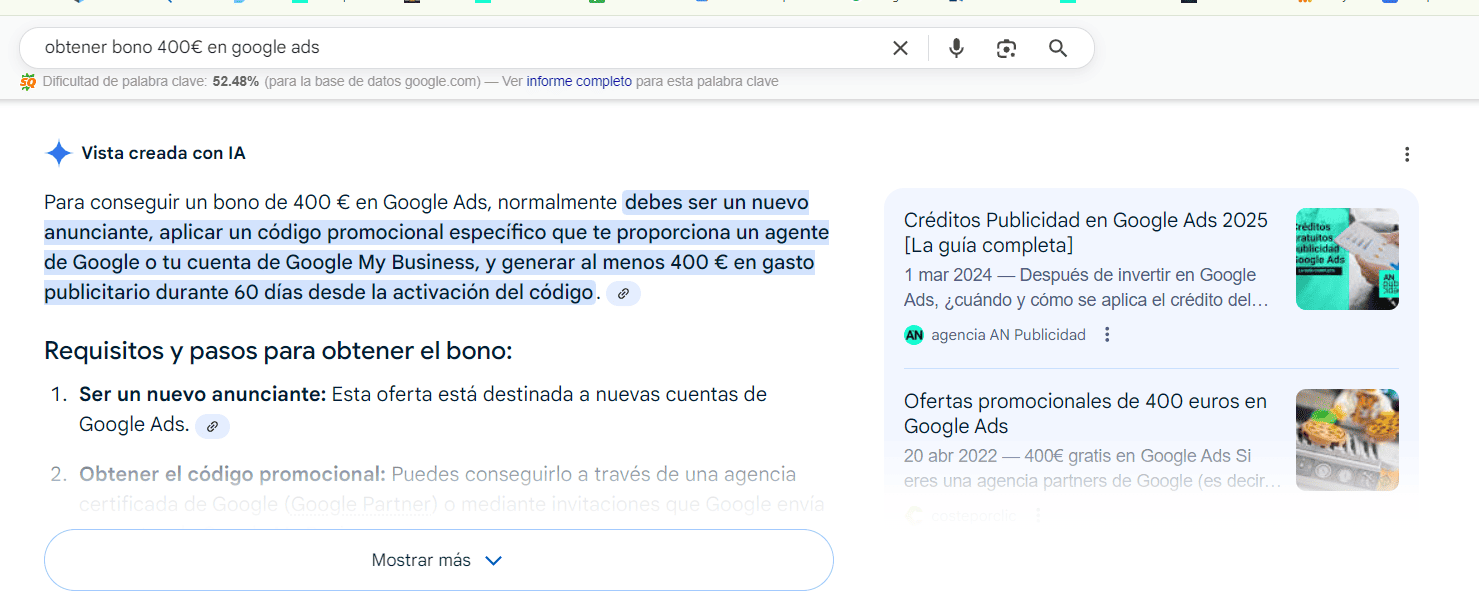Open three-dot options beside agencia AN Publicidad
The height and width of the screenshot is (601, 1479).
tap(1107, 335)
